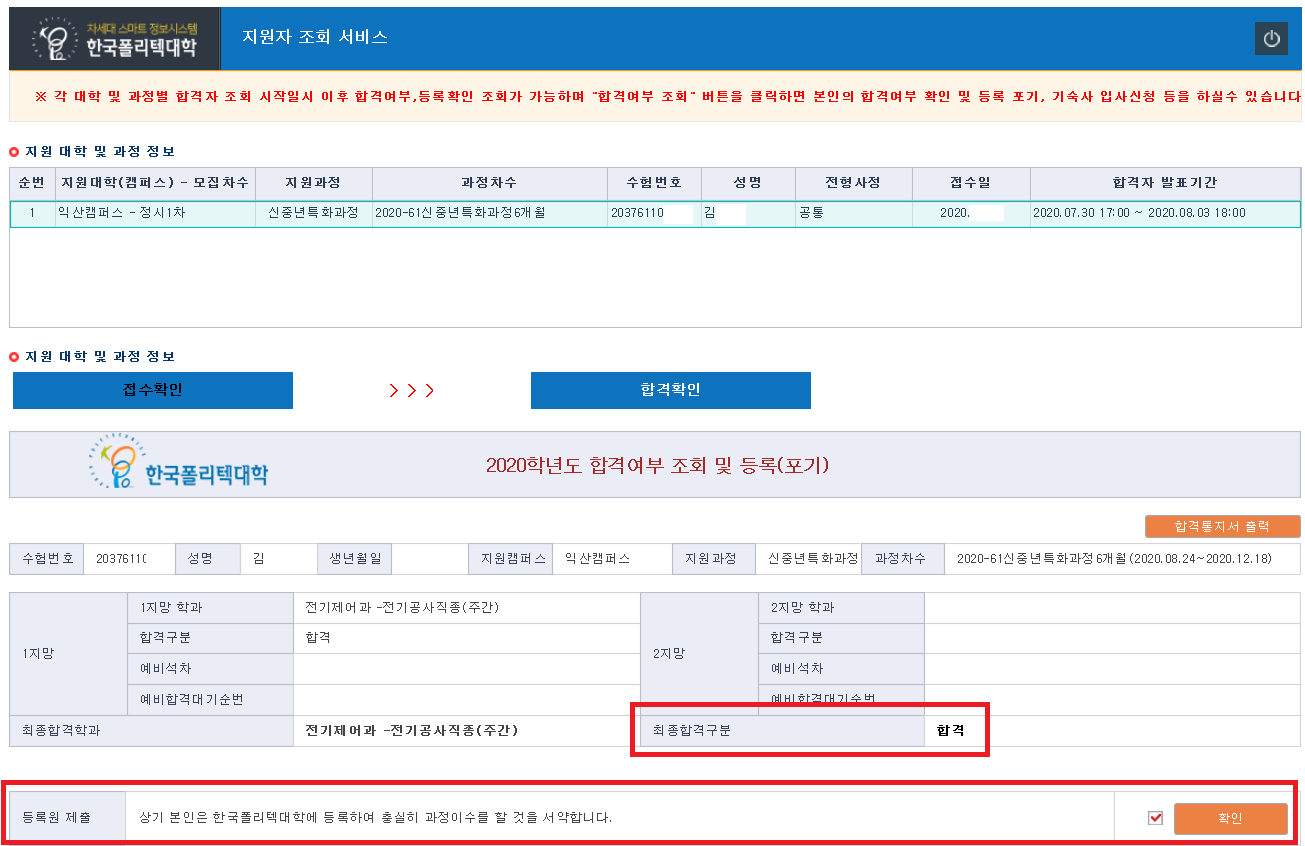This screenshot has width=1305, height=846.
Task: Click the 과정차수 field with 2020.08.24~2020.12.18
Action: tap(1122, 559)
